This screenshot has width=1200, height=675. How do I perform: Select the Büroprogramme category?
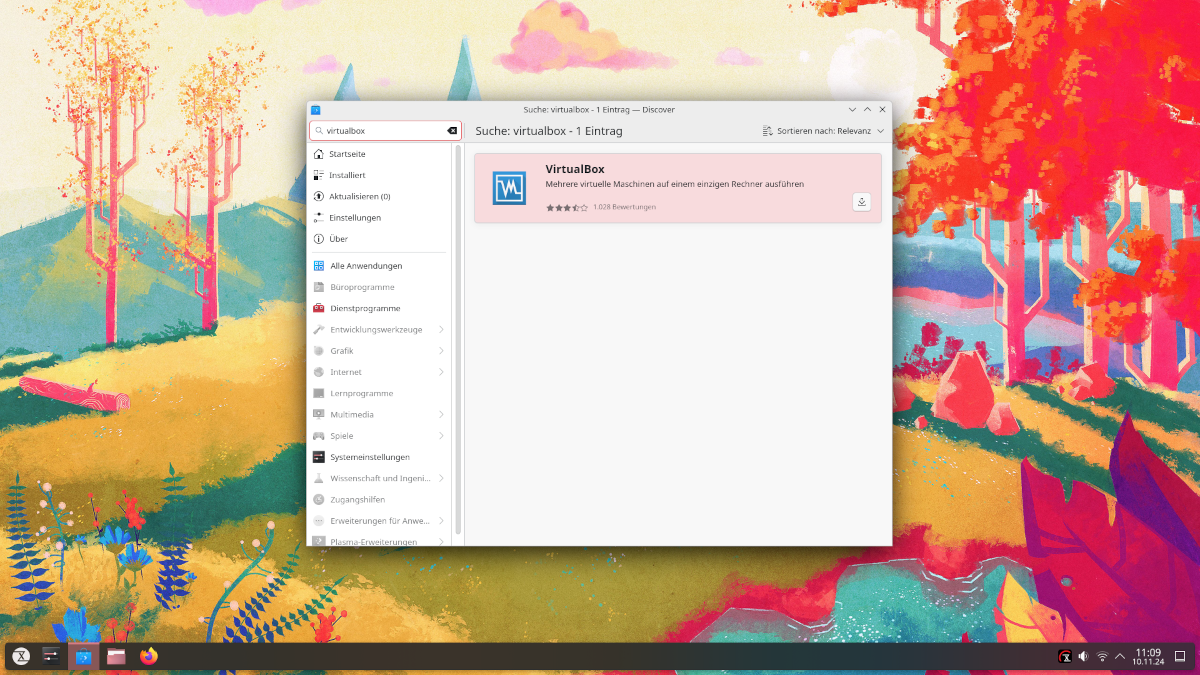point(380,287)
